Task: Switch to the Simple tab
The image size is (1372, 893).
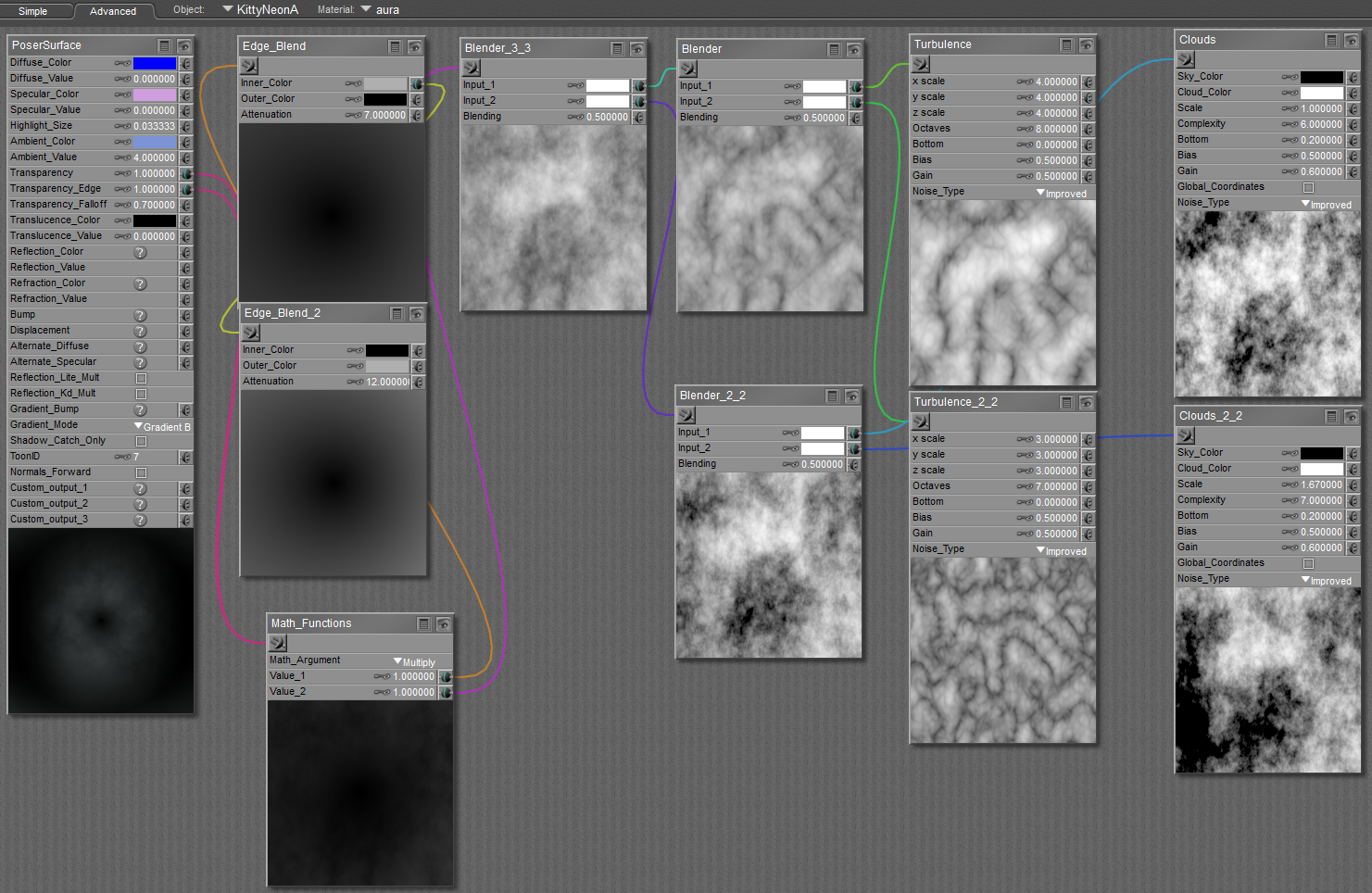Action: [33, 11]
